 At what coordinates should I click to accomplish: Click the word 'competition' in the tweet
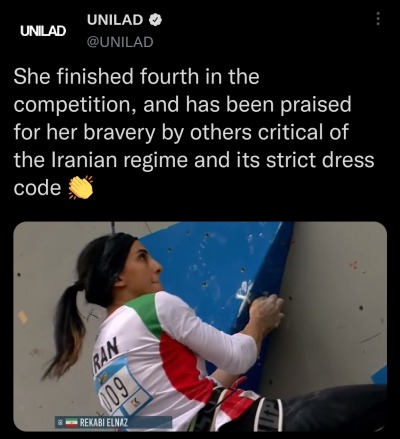[x=75, y=105]
